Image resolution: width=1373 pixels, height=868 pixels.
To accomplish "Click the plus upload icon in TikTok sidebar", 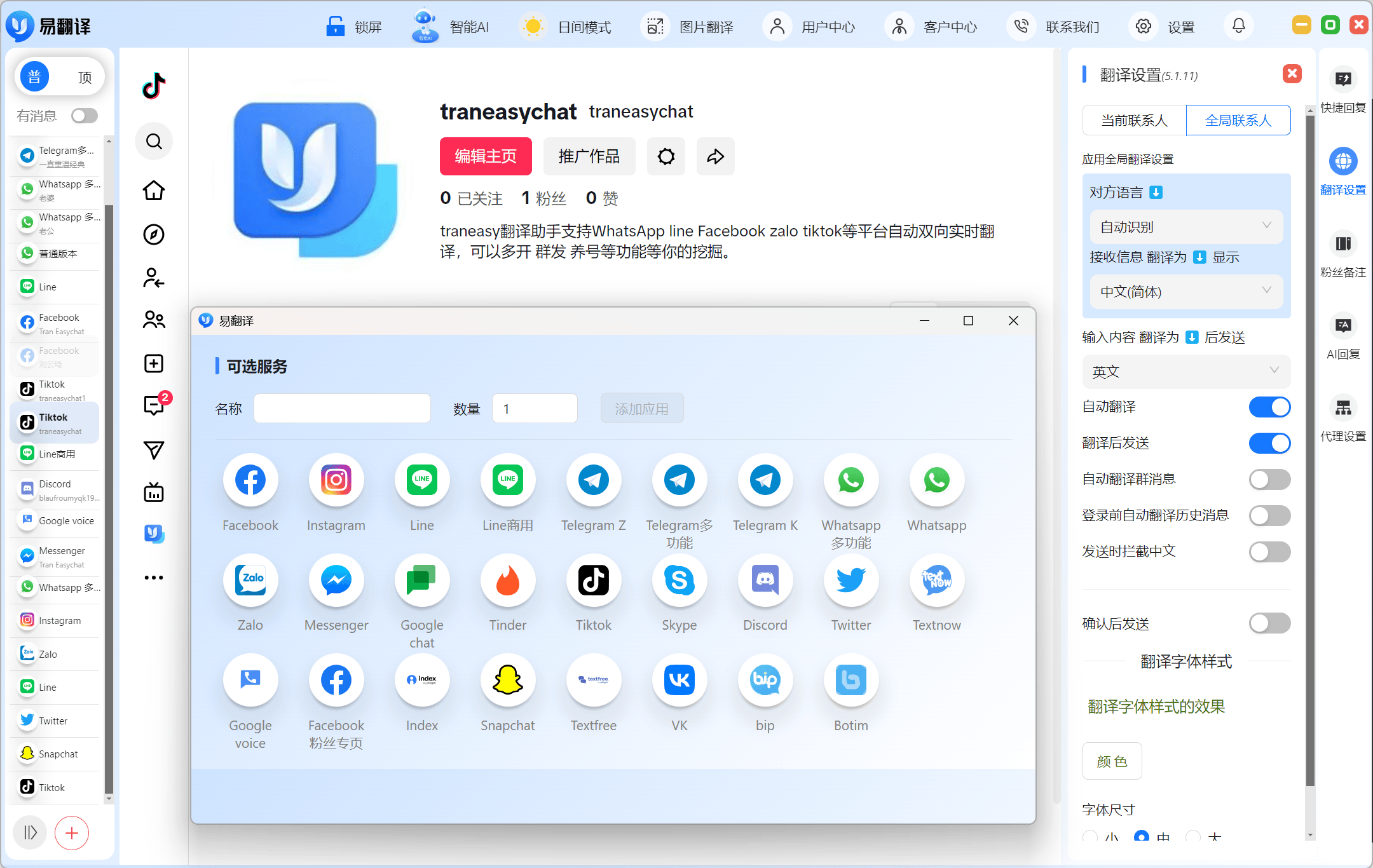I will (154, 363).
